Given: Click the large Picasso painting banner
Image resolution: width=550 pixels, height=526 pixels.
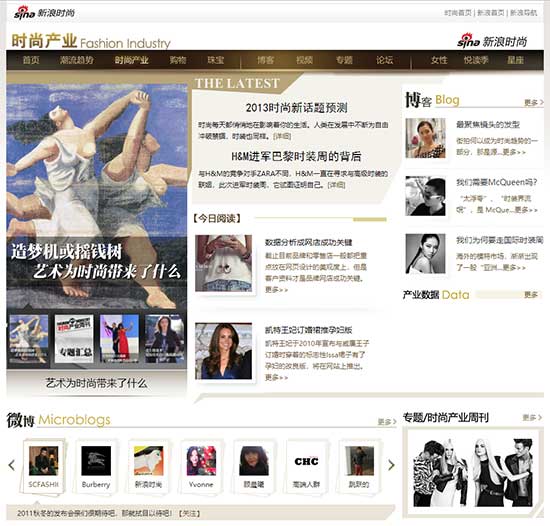Looking at the screenshot, I should point(97,195).
